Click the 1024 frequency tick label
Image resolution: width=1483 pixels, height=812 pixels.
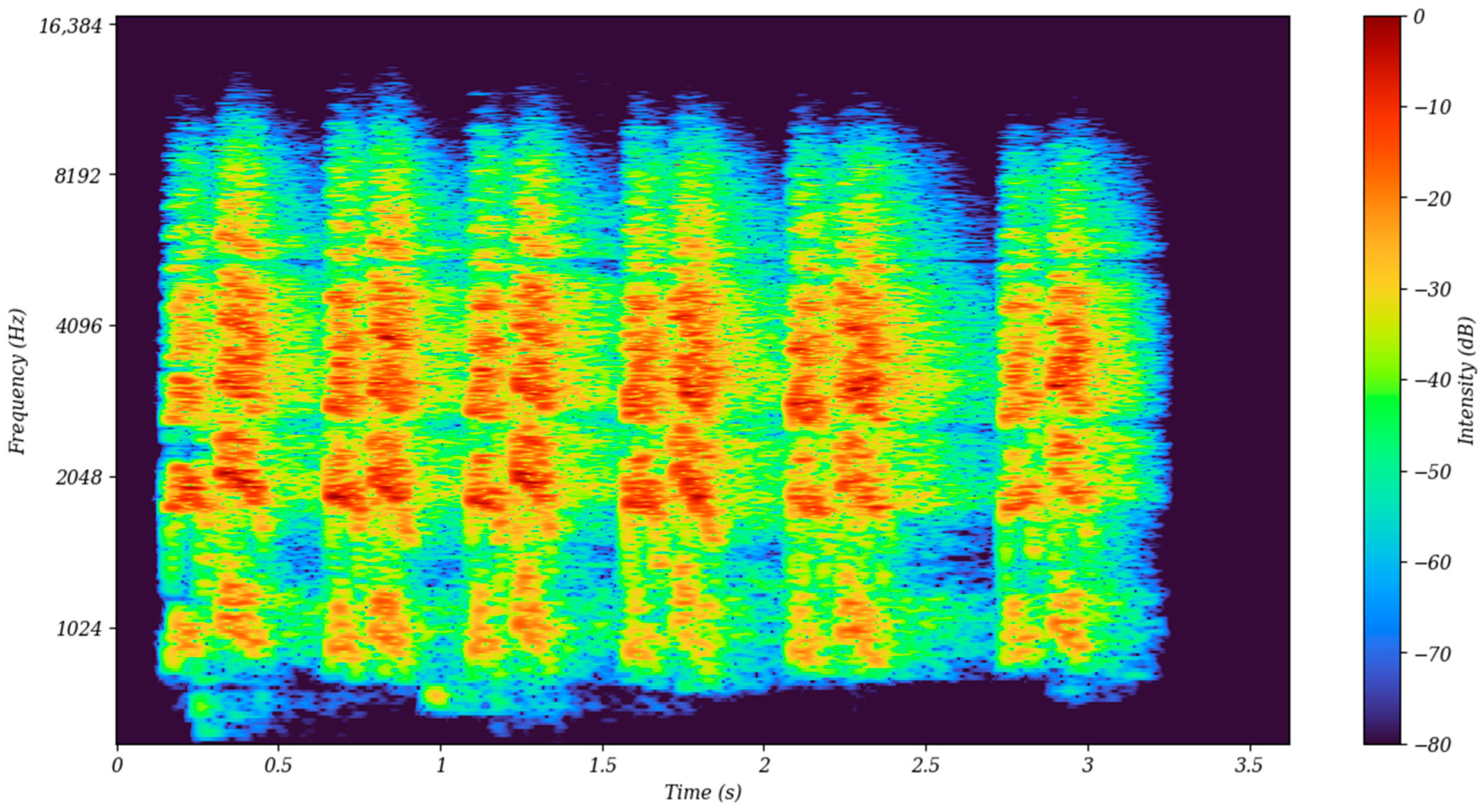point(78,629)
